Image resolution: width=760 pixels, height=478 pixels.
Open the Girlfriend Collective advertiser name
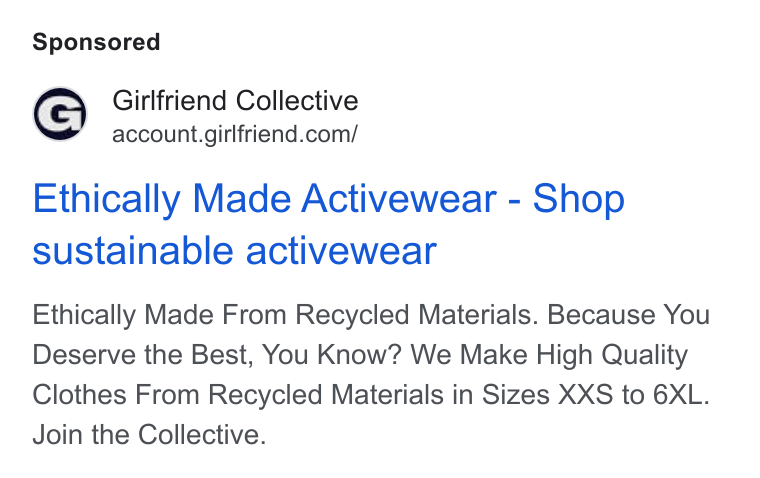pos(235,101)
